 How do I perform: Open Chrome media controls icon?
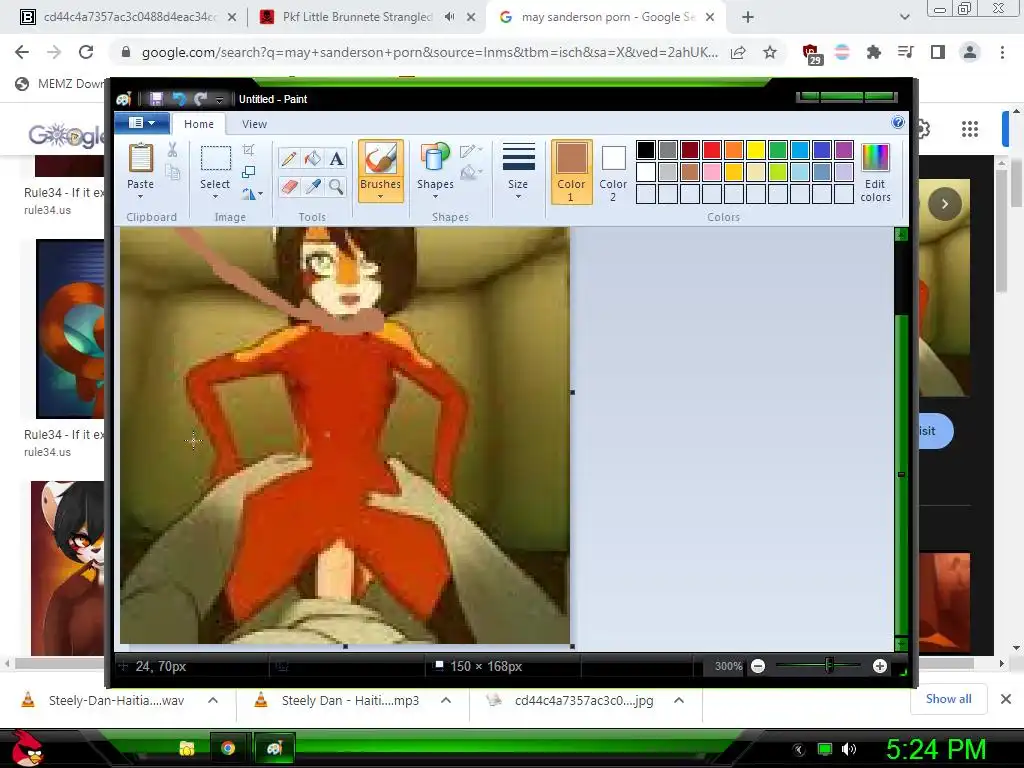pos(905,52)
